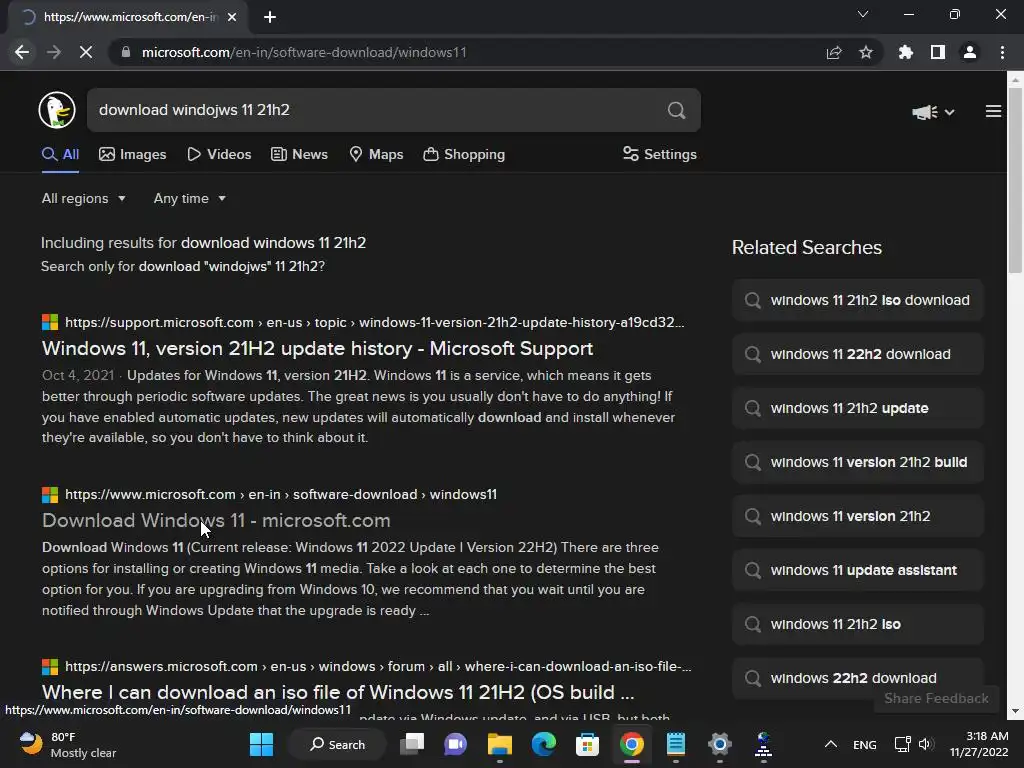The image size is (1024, 768).
Task: Click the answers.microsoft.com result URL
Action: click(378, 667)
